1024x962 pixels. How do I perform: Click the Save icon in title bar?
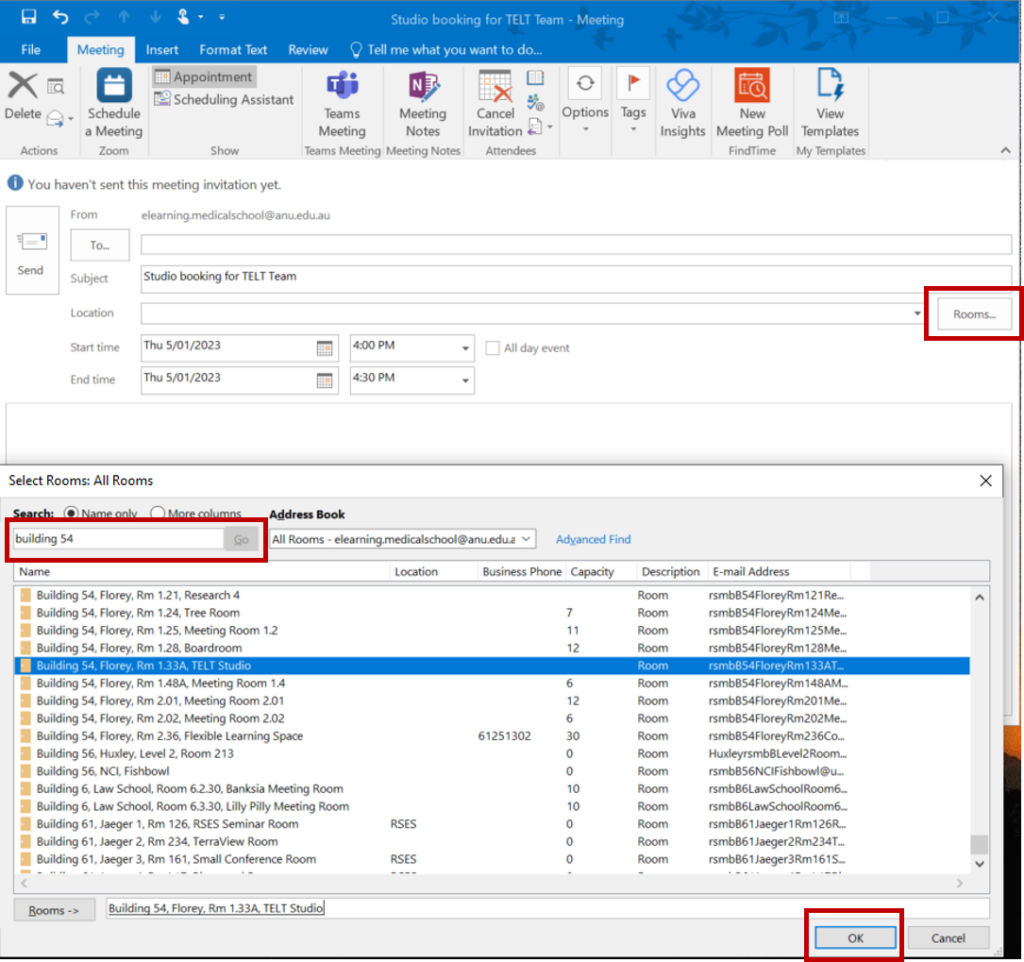pyautogui.click(x=28, y=17)
